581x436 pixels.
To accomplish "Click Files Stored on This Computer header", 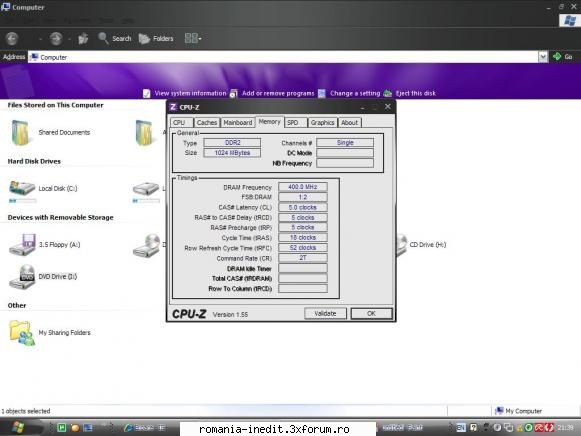I will 56,105.
